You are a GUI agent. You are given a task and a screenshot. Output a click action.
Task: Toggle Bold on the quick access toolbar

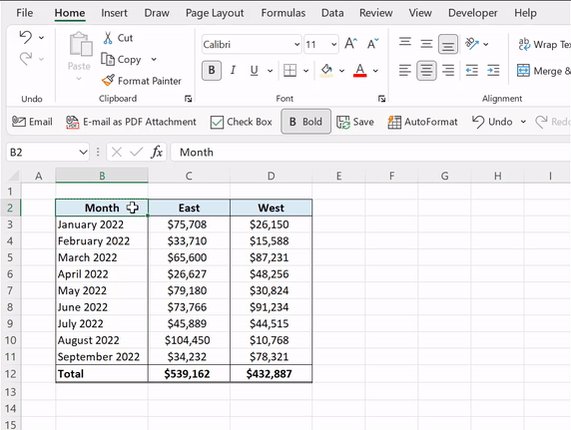[306, 122]
